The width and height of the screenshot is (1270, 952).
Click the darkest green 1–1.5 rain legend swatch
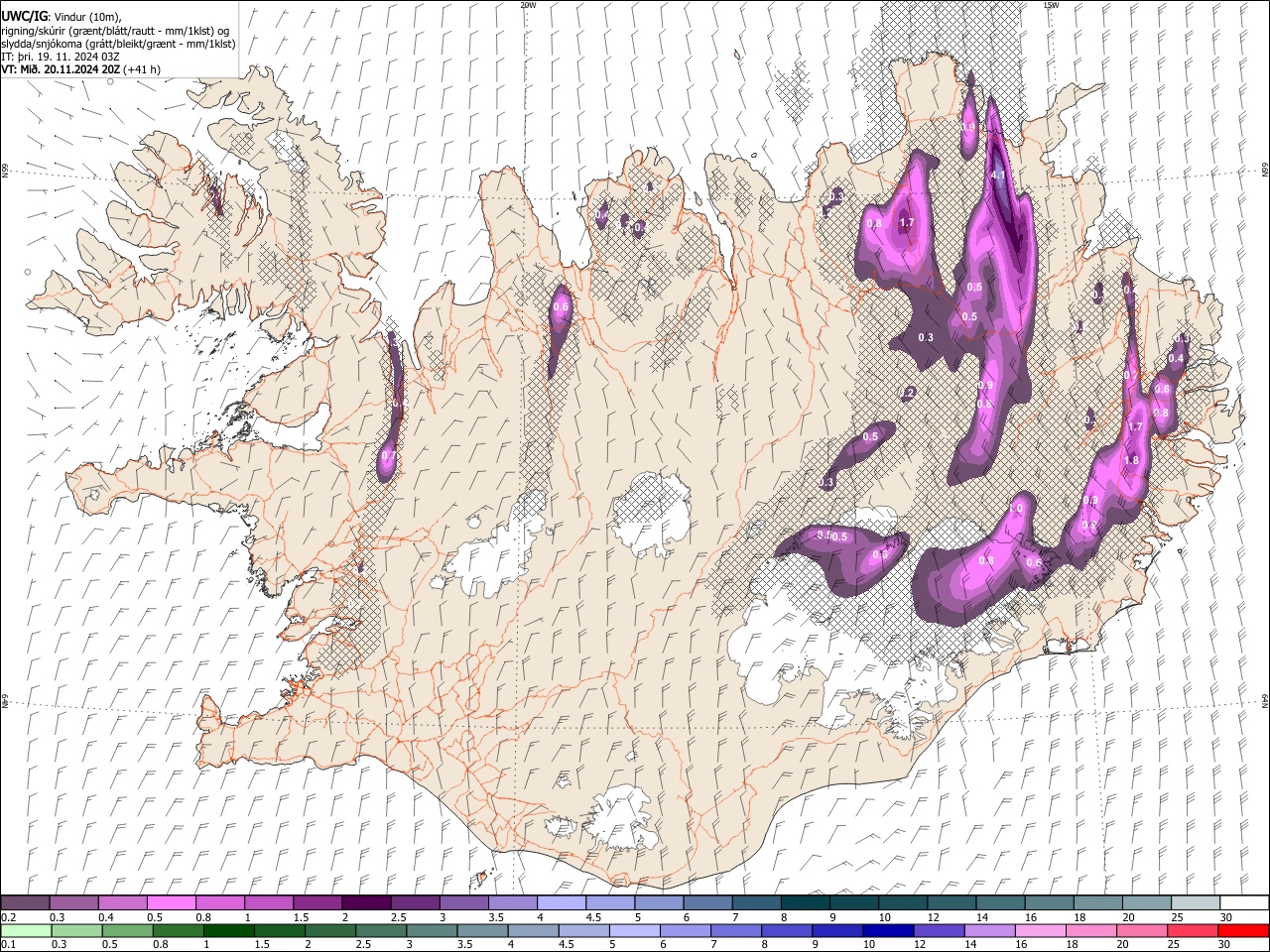coord(228,930)
